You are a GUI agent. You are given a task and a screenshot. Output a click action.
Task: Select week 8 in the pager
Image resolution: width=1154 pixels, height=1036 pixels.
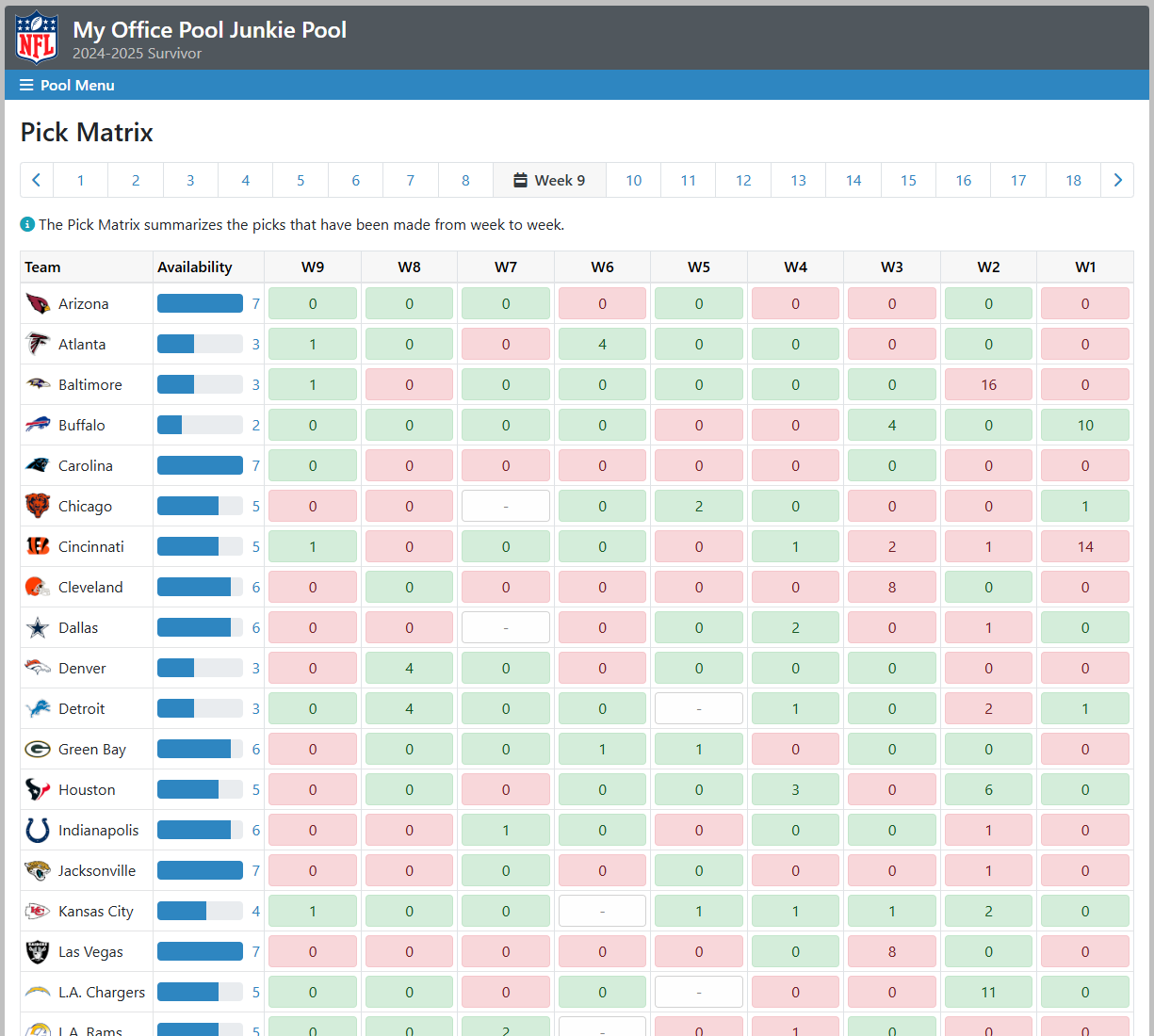pyautogui.click(x=465, y=180)
